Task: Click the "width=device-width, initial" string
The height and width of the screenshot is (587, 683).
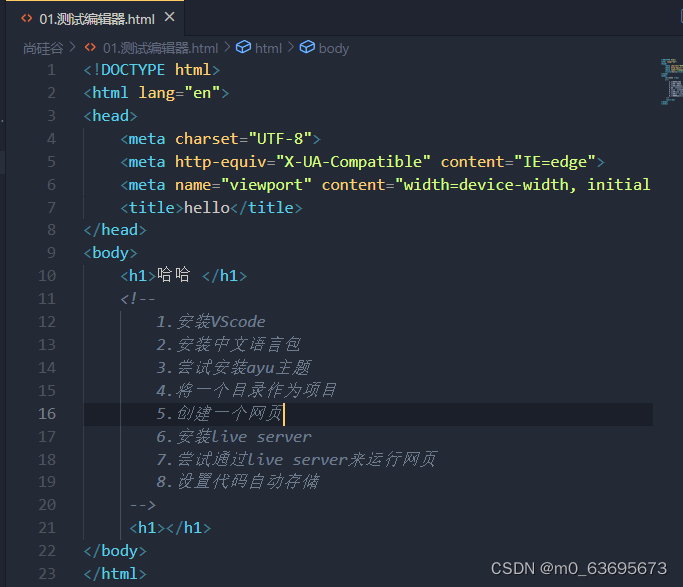Action: pyautogui.click(x=523, y=185)
